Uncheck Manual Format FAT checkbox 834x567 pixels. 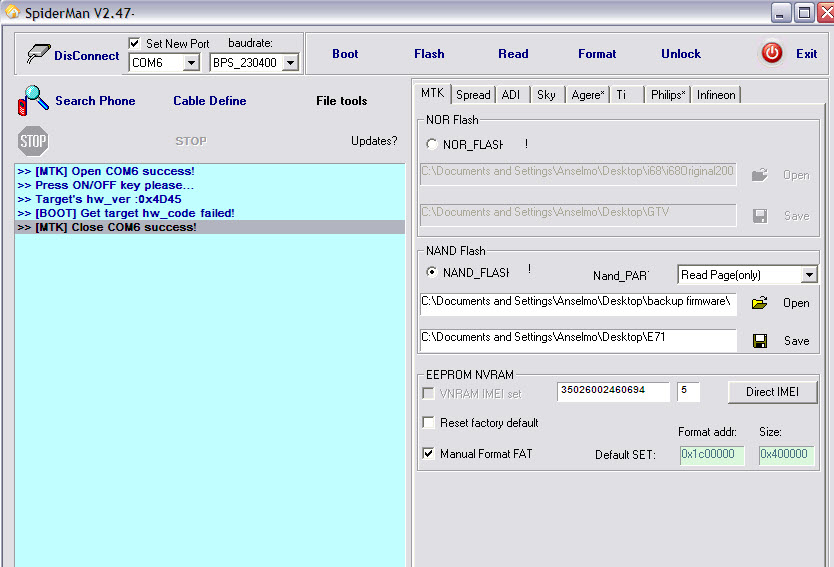coord(428,453)
